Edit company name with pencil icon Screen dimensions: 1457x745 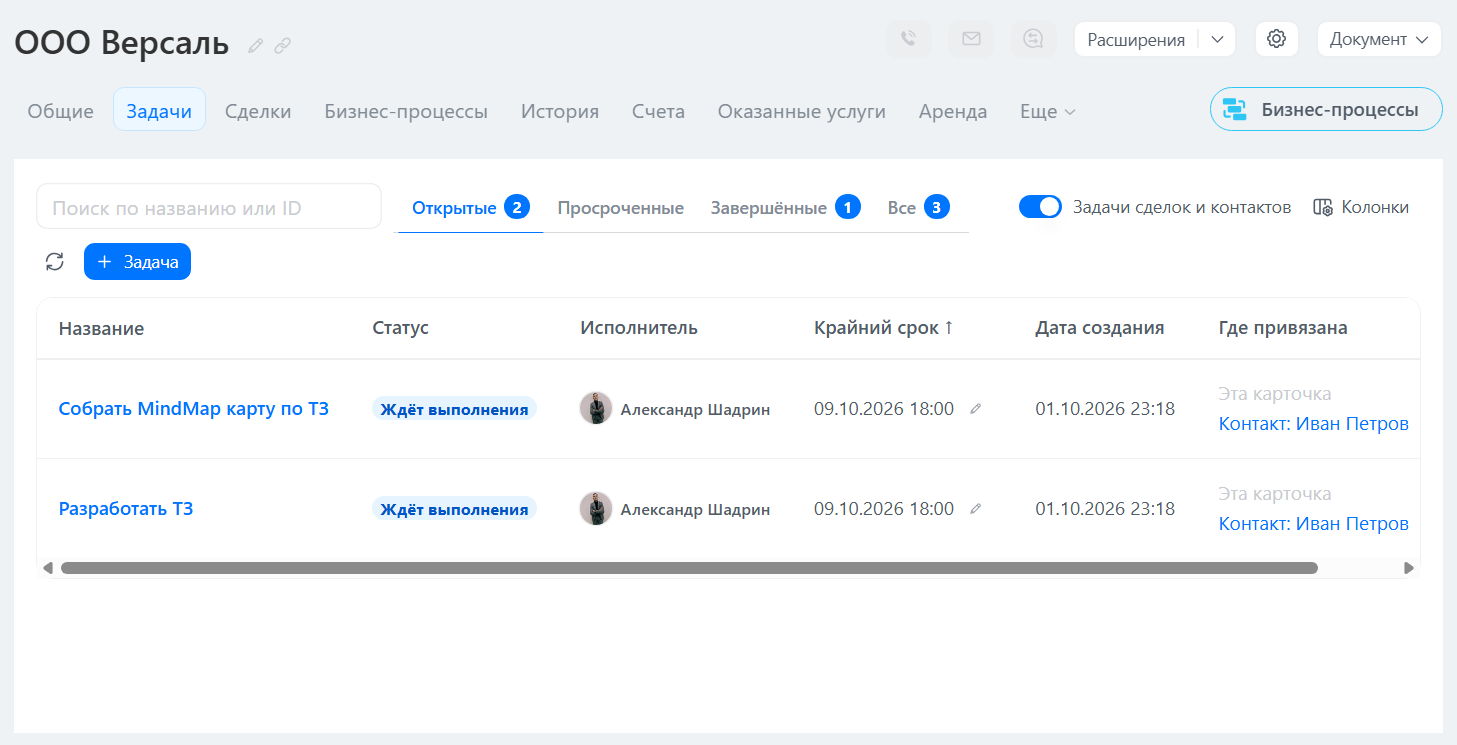[256, 45]
